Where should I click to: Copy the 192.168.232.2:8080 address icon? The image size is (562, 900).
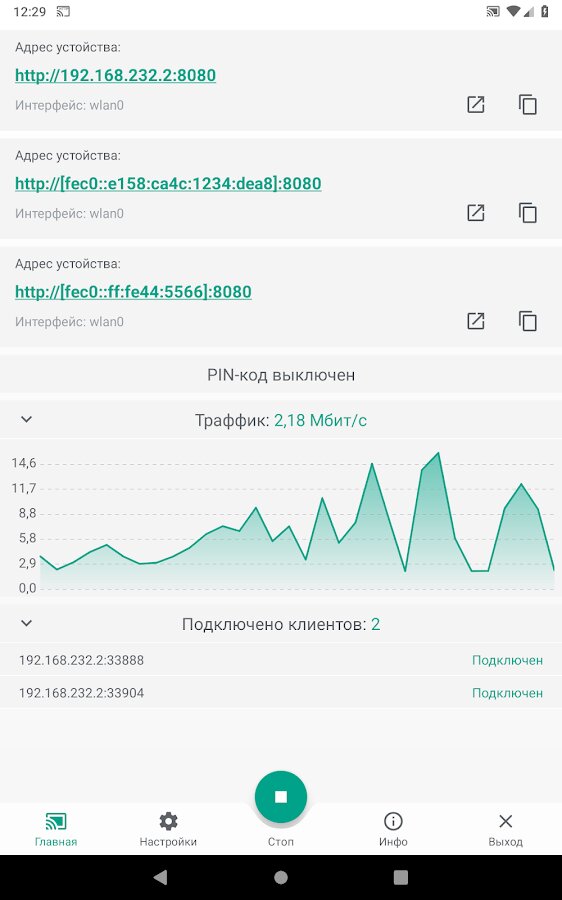point(528,104)
